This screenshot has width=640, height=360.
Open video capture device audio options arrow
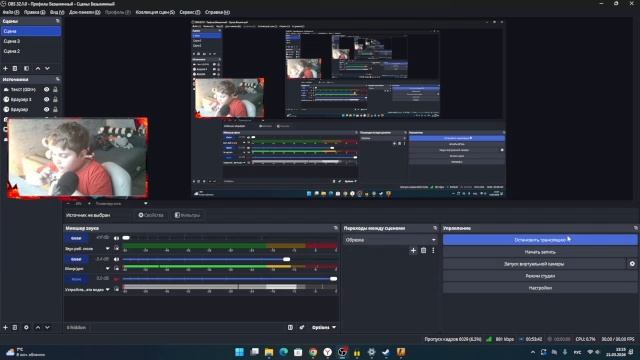[108, 289]
